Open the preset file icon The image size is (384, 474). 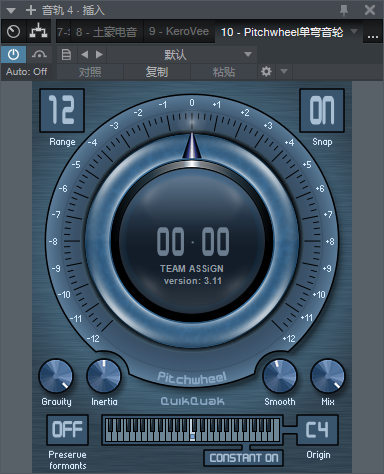click(66, 55)
